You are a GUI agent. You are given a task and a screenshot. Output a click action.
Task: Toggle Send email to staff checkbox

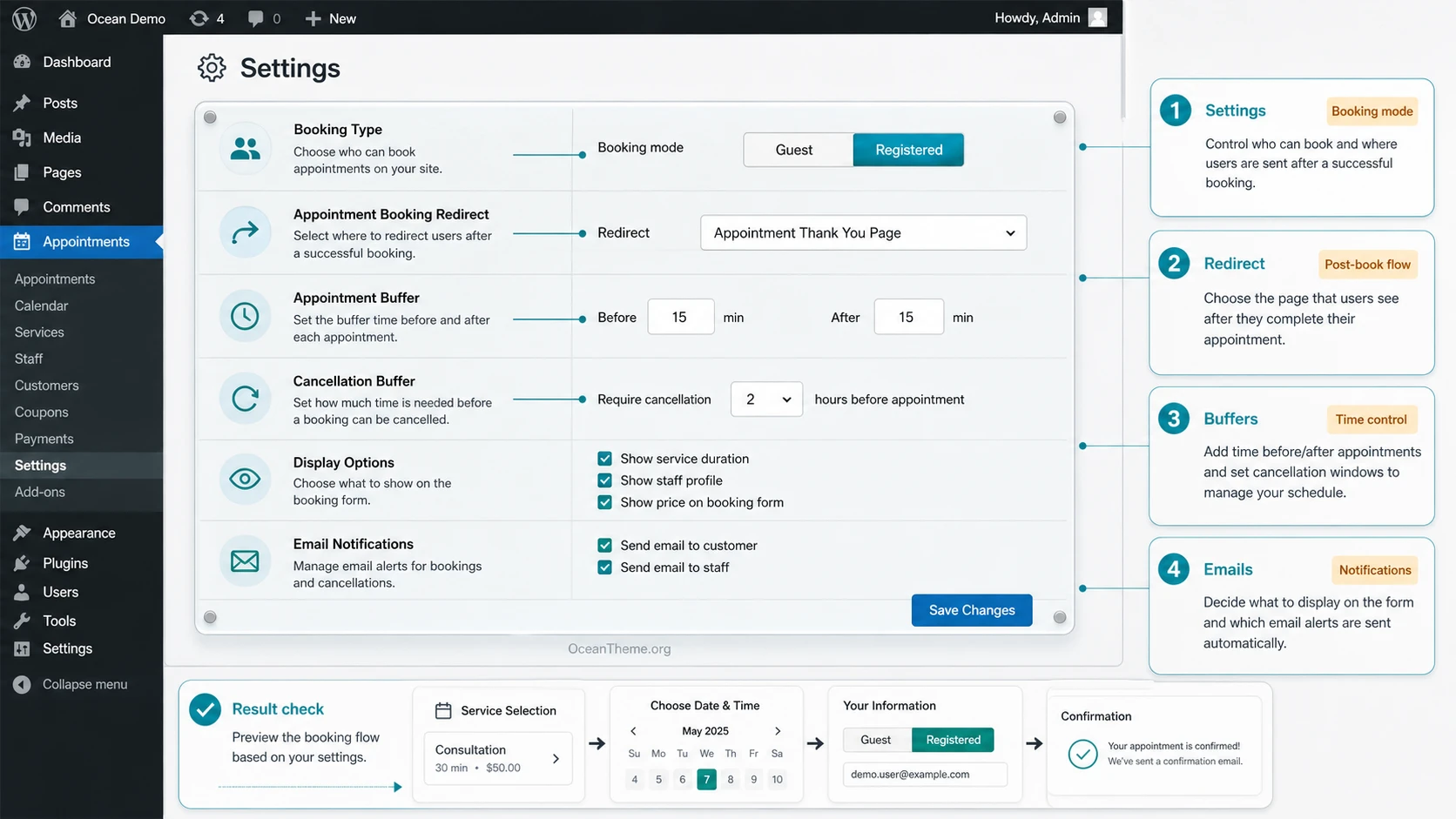(x=604, y=567)
